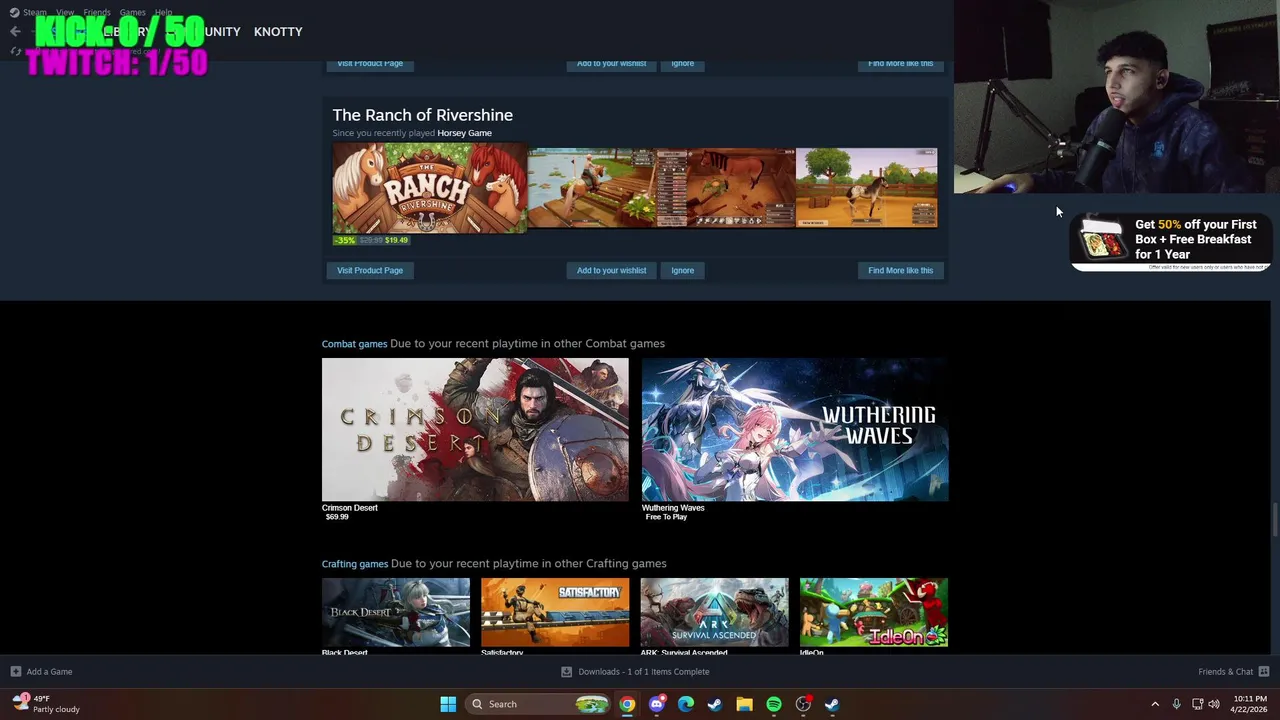
Task: Ignore The Ranch of Rivershine
Action: point(683,270)
